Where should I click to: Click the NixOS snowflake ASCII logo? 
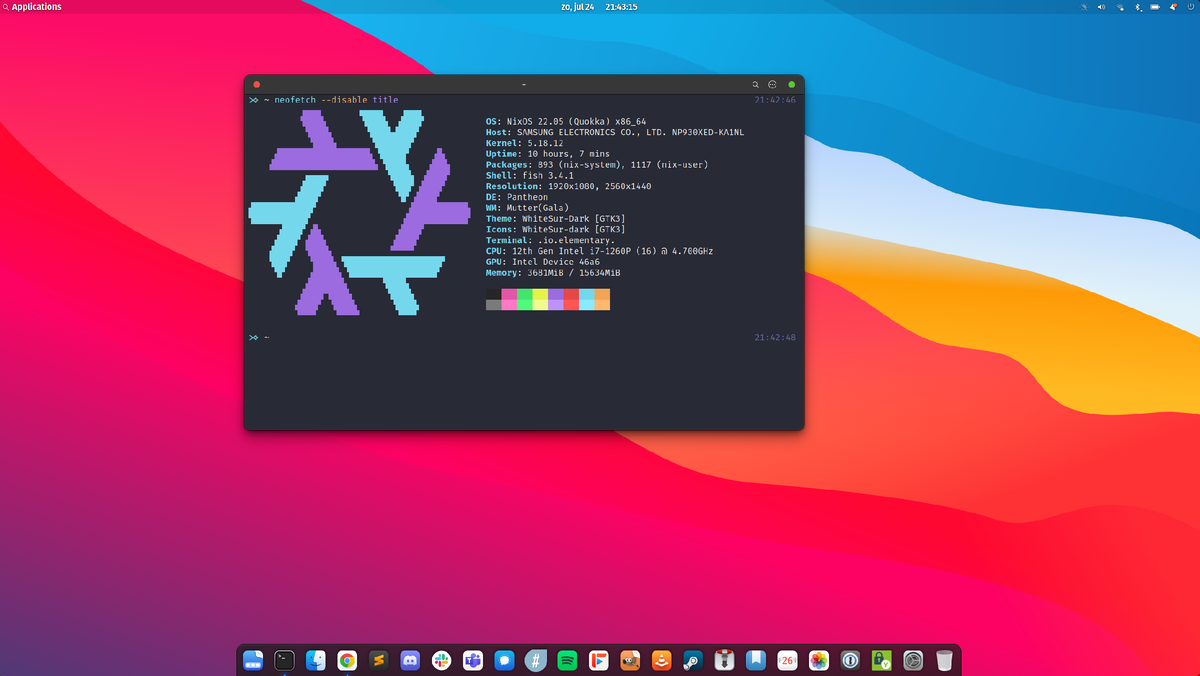pos(359,213)
